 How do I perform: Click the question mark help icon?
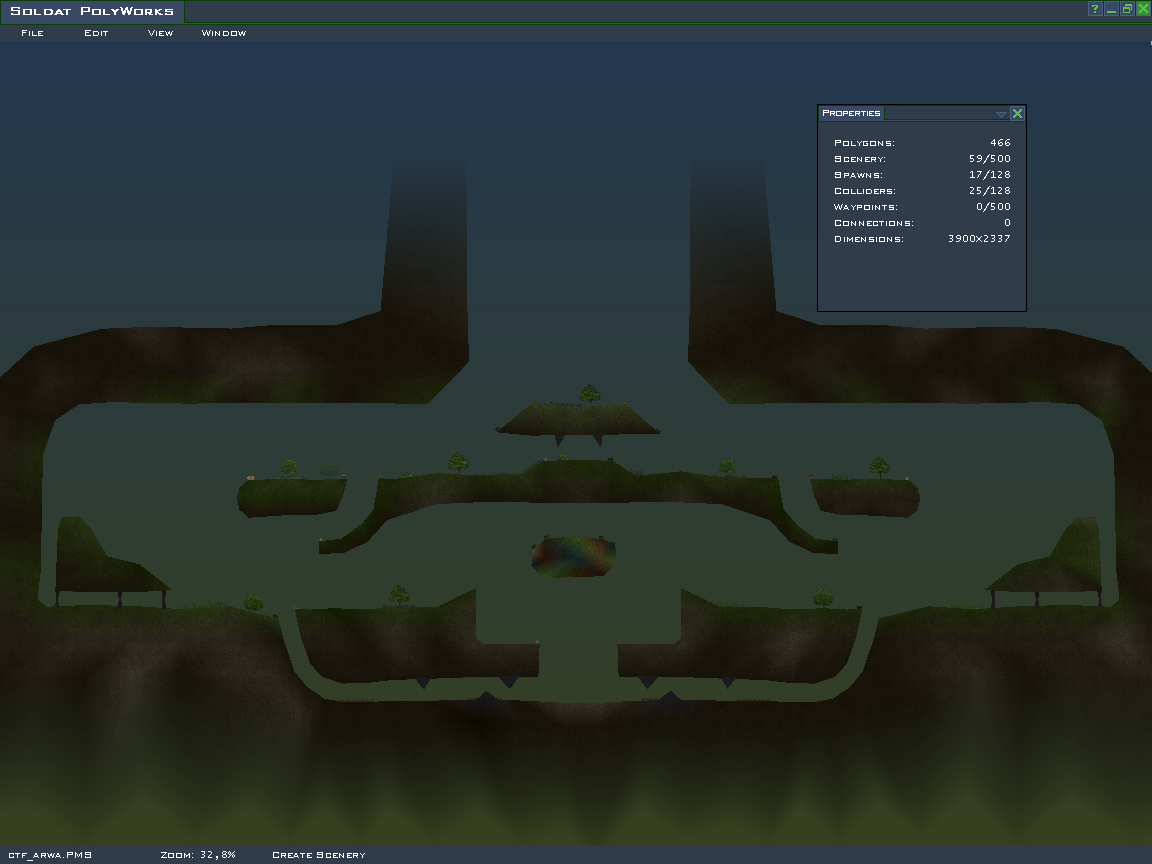point(1095,9)
